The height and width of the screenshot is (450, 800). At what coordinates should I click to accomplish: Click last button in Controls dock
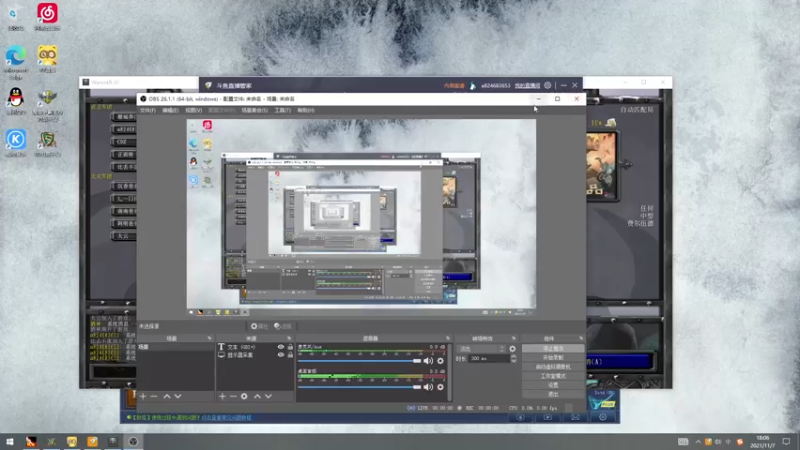[553, 394]
